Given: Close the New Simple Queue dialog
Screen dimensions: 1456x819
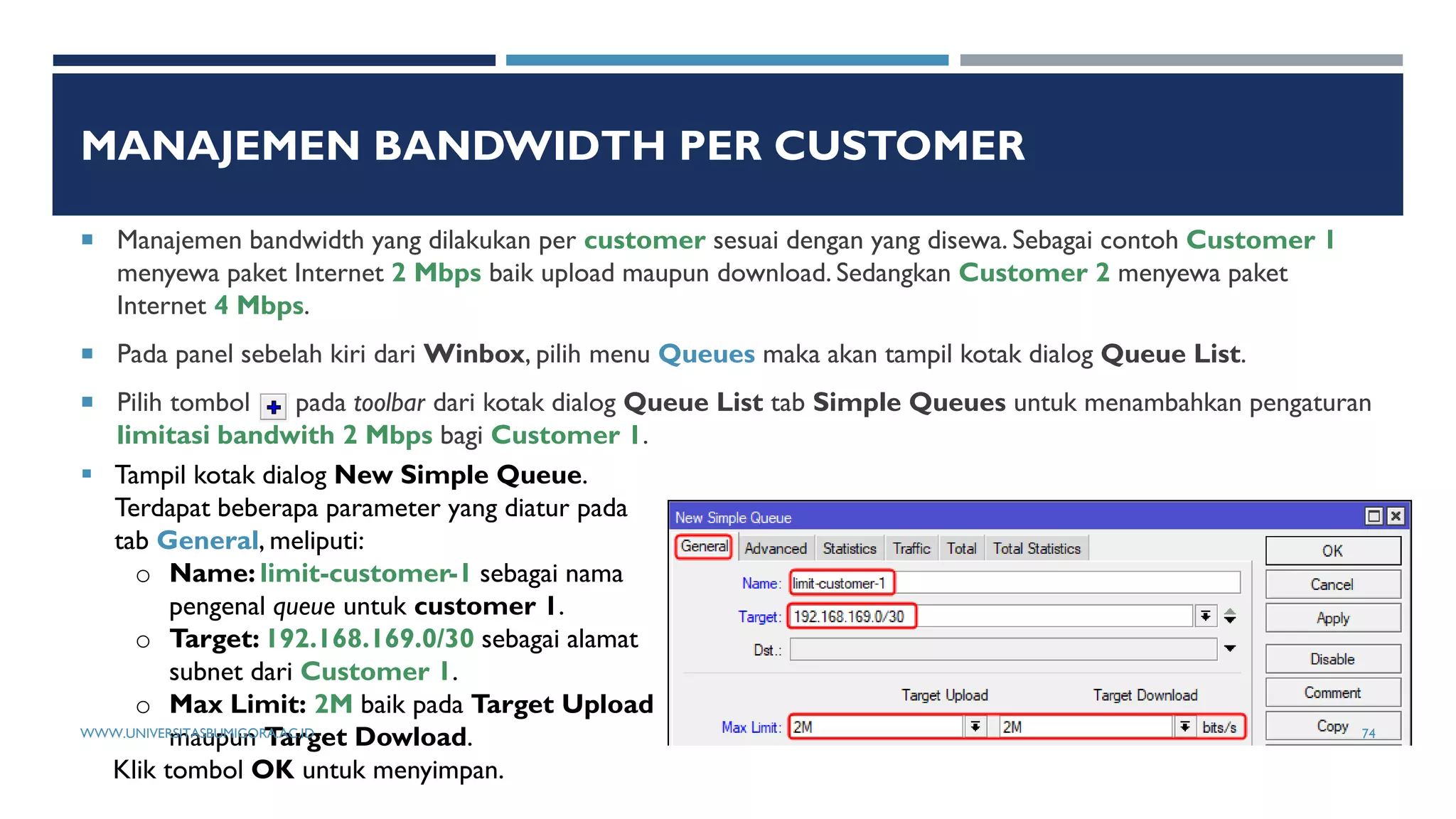Looking at the screenshot, I should [x=1396, y=516].
